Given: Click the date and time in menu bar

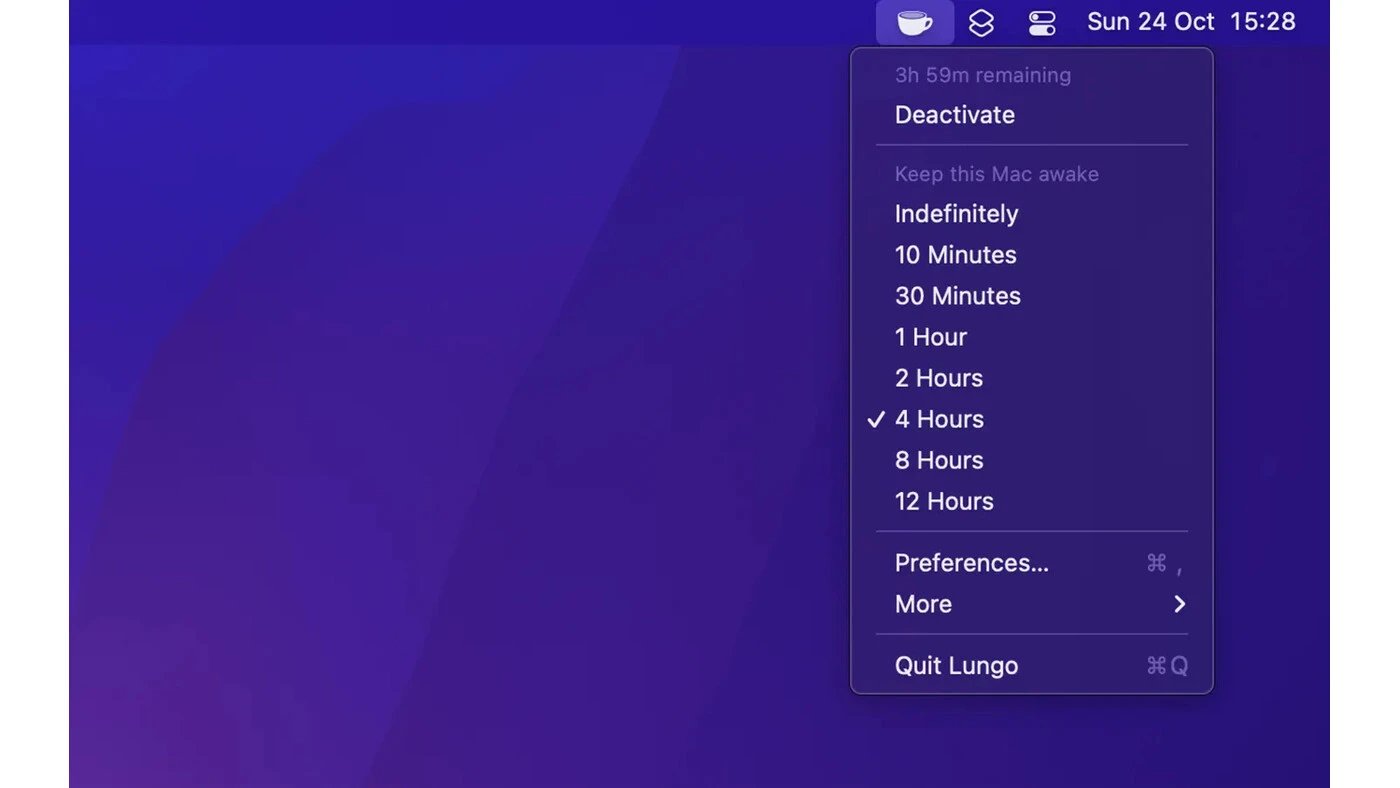Looking at the screenshot, I should click(1191, 22).
